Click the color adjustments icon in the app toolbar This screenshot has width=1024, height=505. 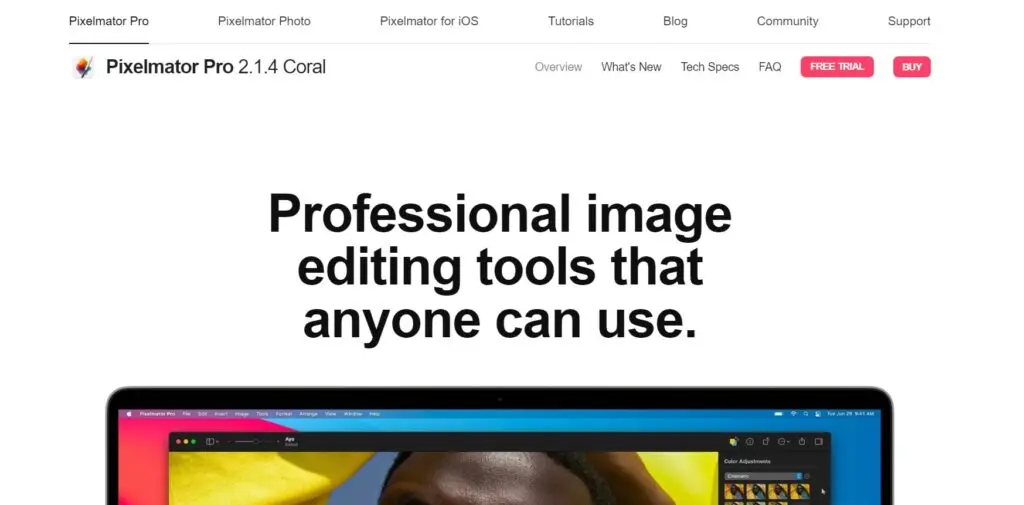pyautogui.click(x=733, y=441)
